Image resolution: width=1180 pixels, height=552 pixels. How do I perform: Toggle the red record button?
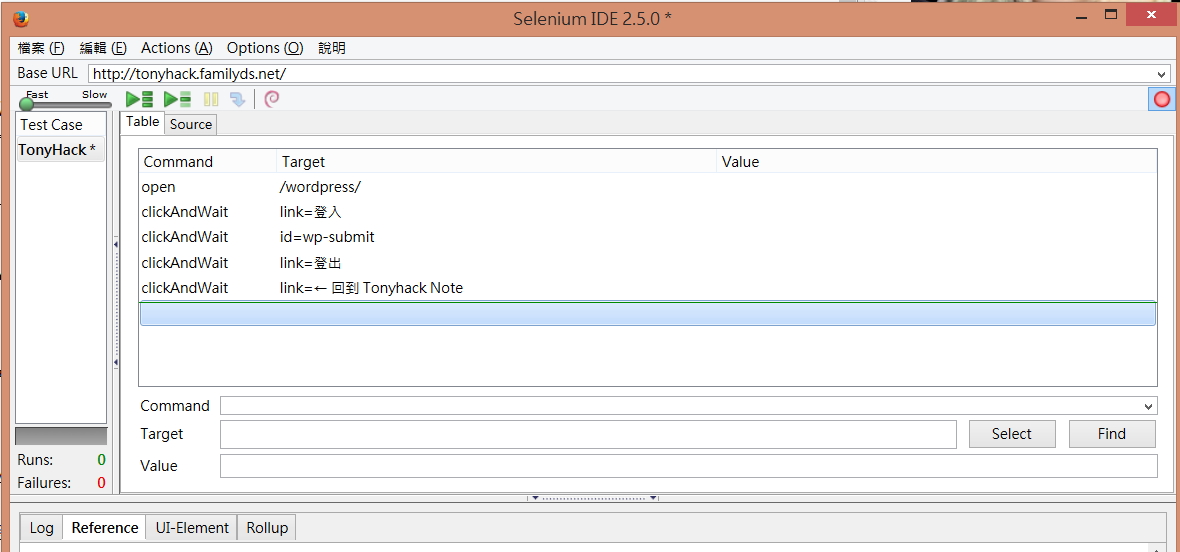tap(1162, 99)
